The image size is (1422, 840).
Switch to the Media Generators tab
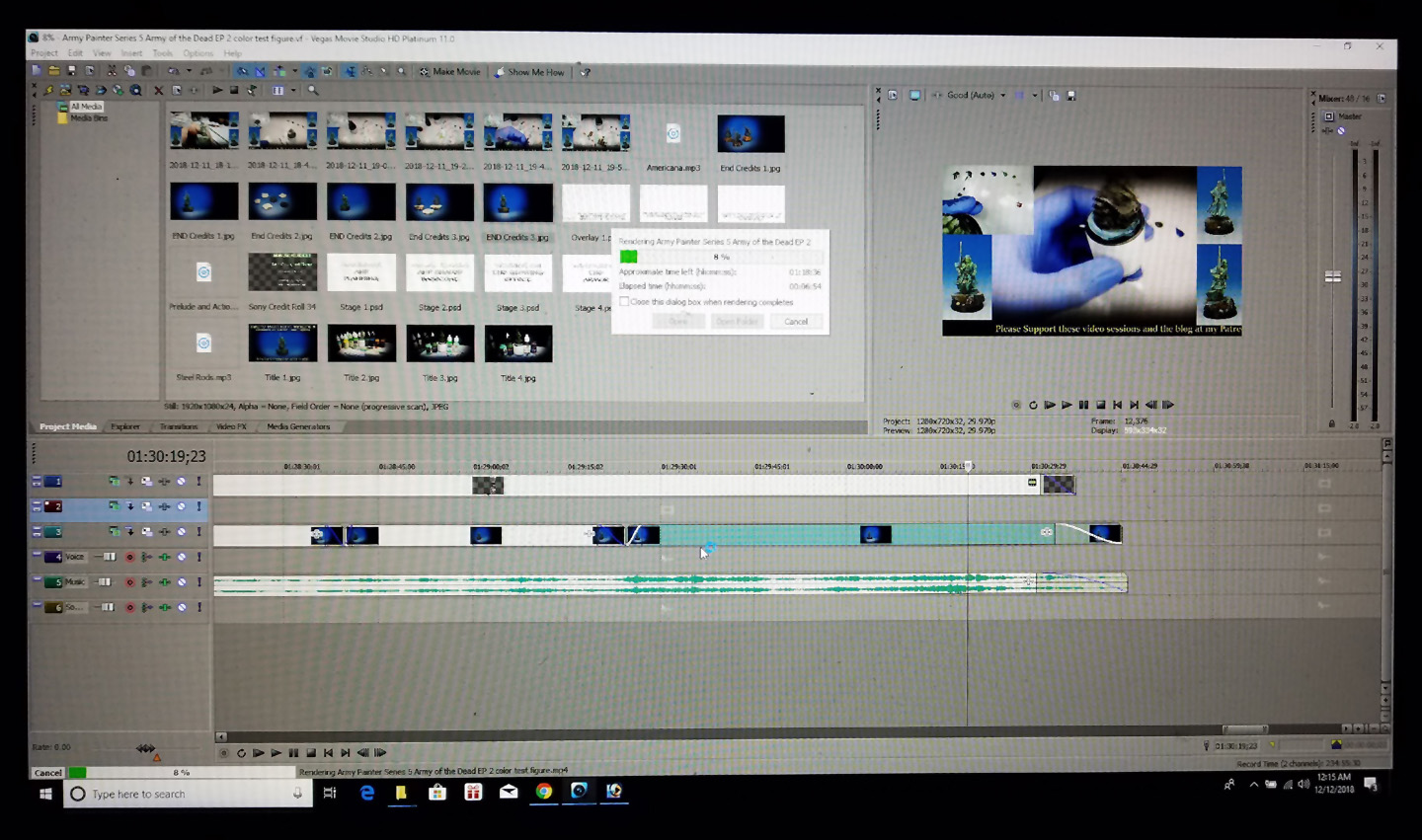[298, 426]
